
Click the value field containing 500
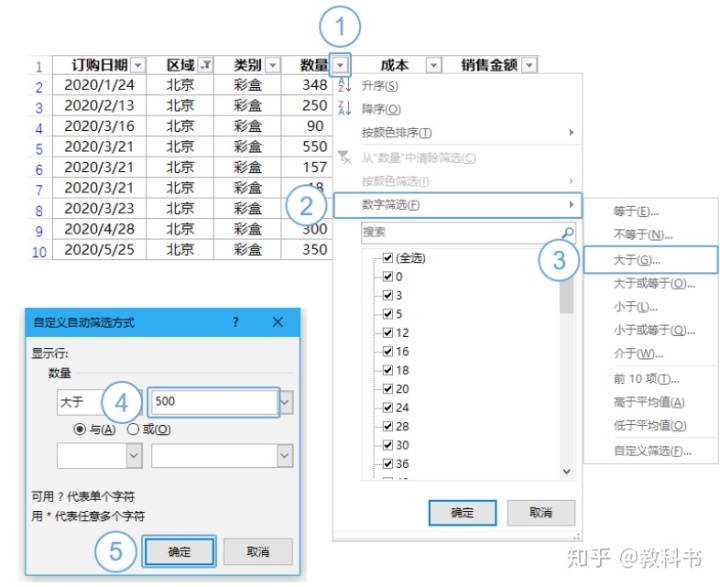(x=214, y=402)
